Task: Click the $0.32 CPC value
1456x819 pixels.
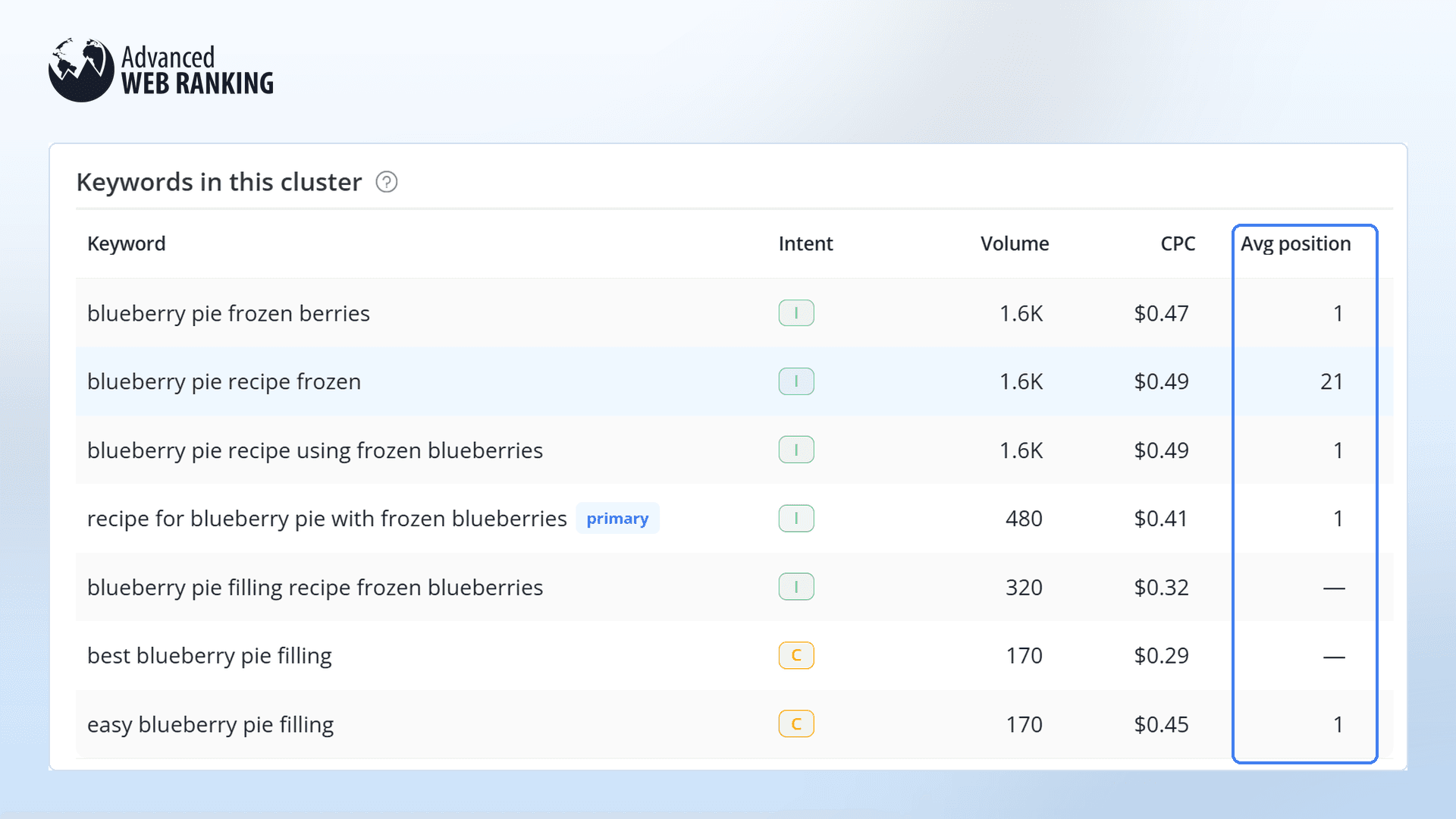Action: tap(1161, 588)
